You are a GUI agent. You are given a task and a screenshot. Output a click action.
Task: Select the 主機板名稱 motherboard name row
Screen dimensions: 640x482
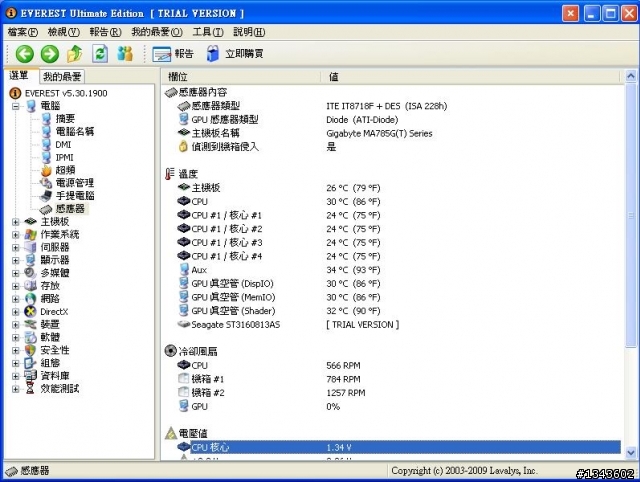392,133
